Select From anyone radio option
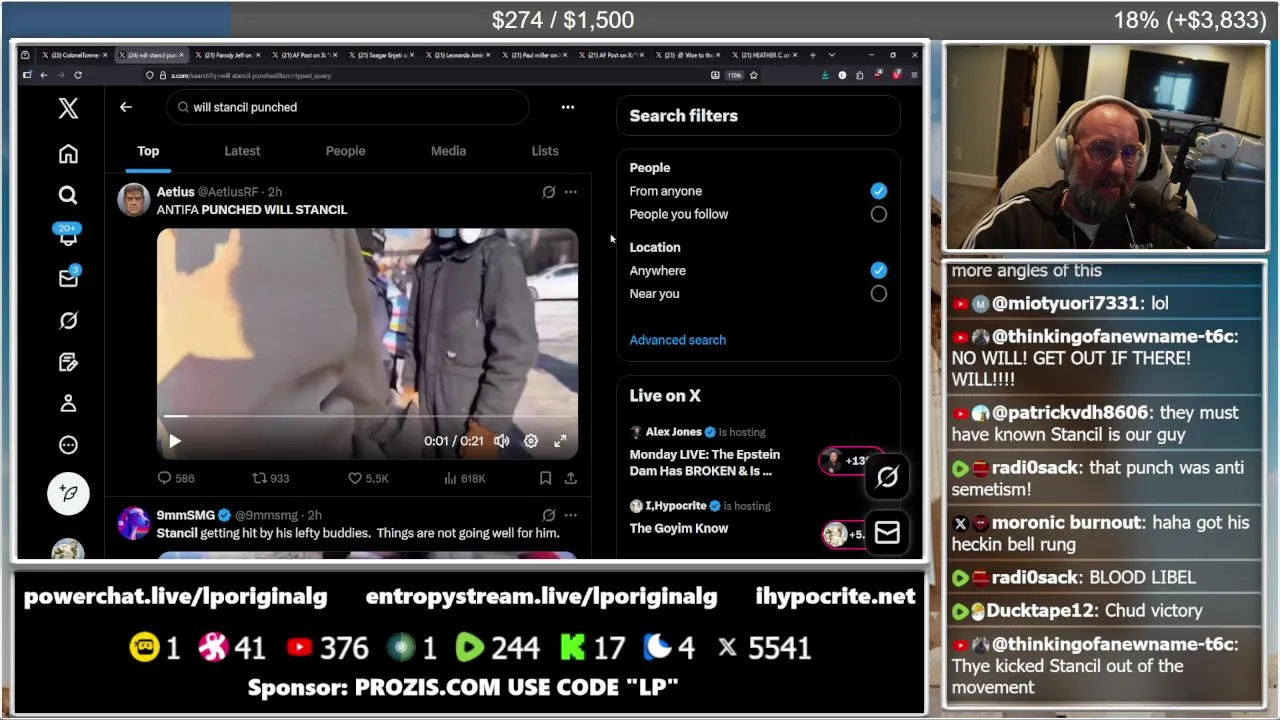 (x=878, y=191)
